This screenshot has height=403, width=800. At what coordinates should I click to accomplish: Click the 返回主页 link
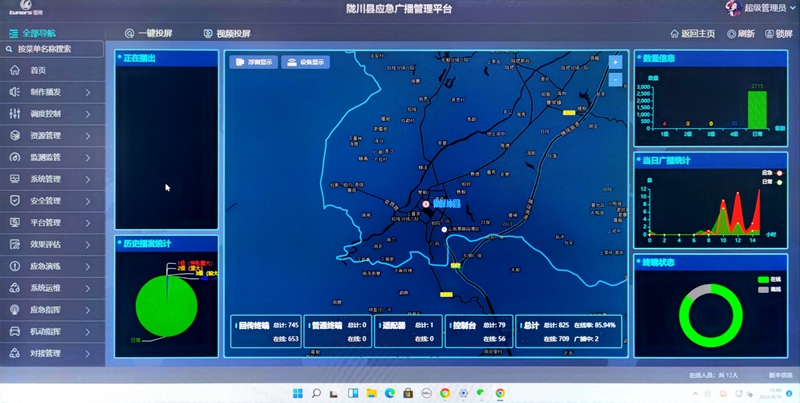point(692,34)
